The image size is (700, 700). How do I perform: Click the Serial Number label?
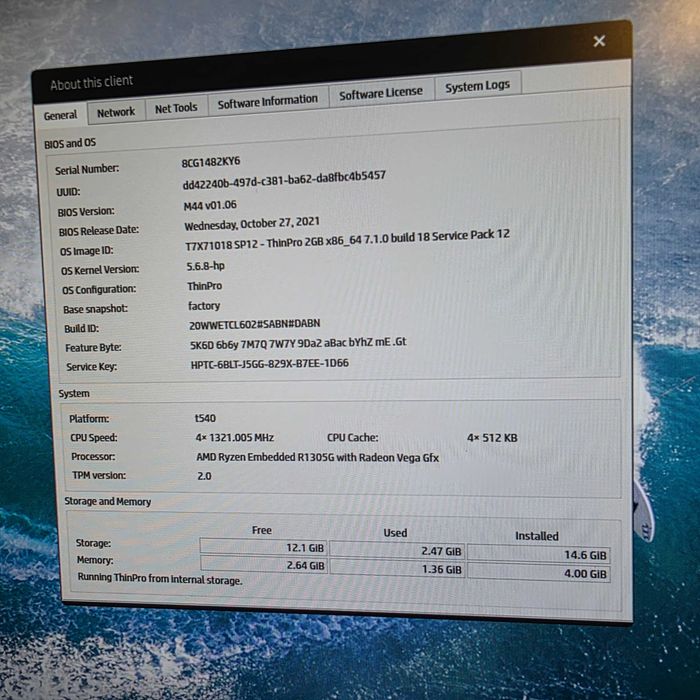coord(87,169)
